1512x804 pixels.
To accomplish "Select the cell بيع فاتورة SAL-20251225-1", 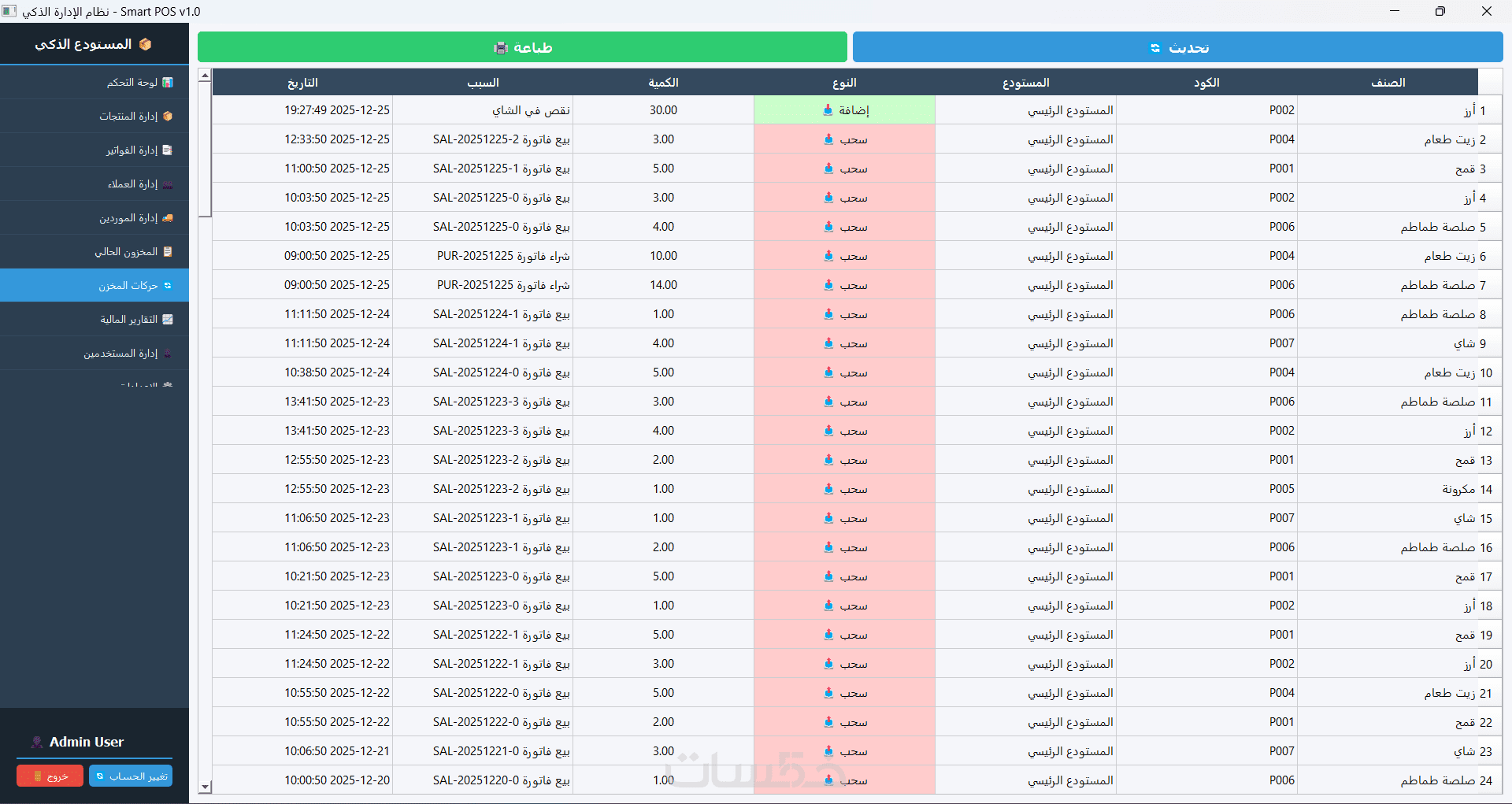I will [483, 169].
